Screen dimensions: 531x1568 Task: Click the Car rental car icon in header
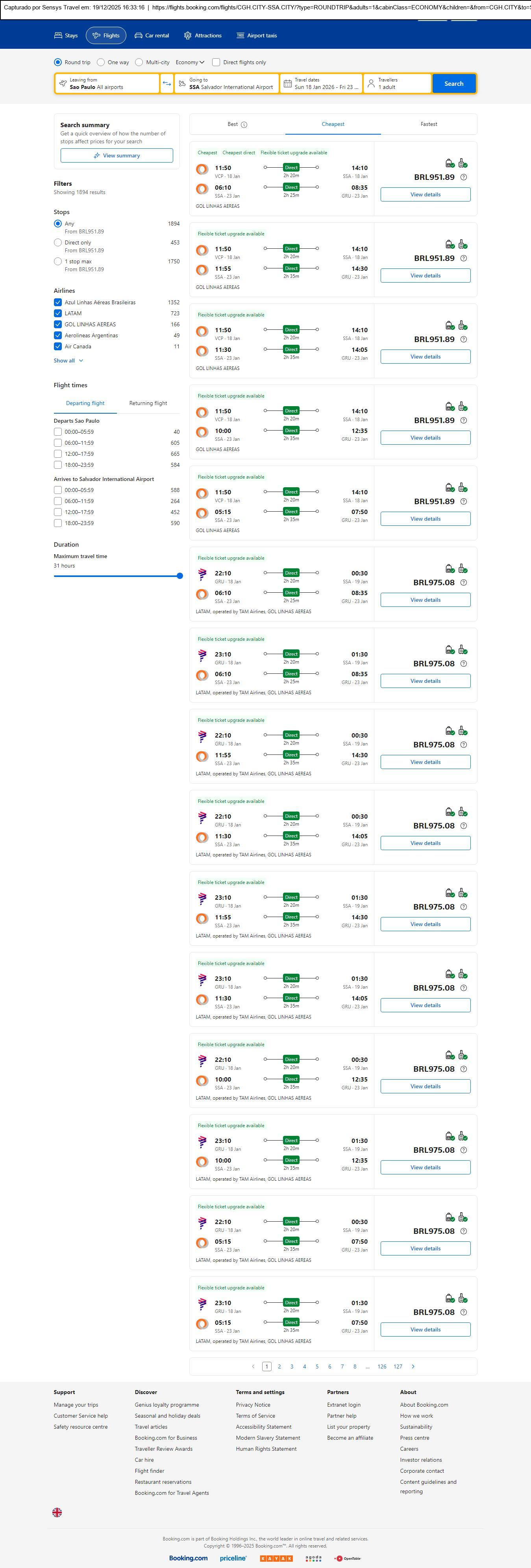(x=139, y=36)
